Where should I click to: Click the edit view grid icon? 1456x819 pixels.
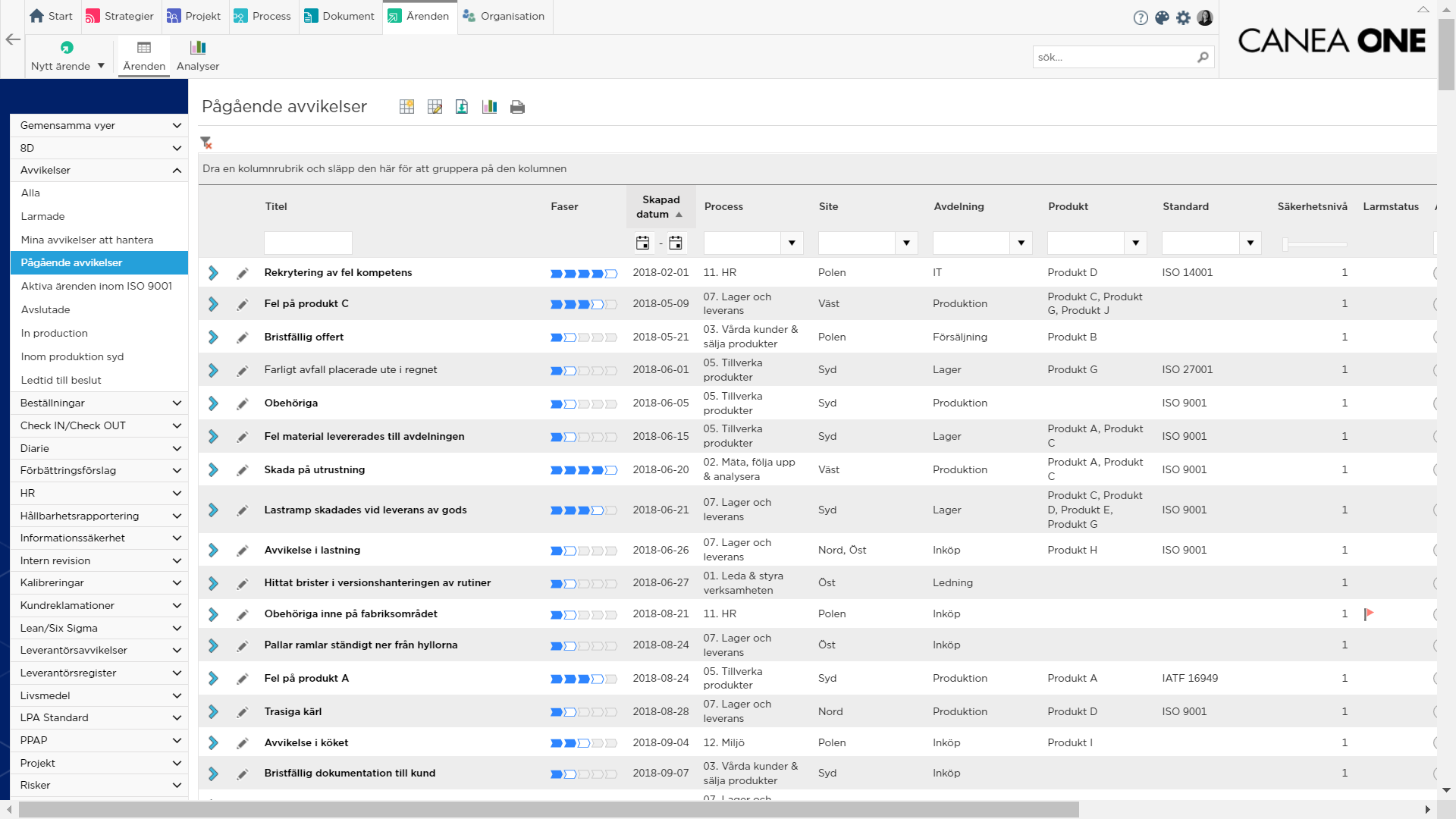point(435,107)
